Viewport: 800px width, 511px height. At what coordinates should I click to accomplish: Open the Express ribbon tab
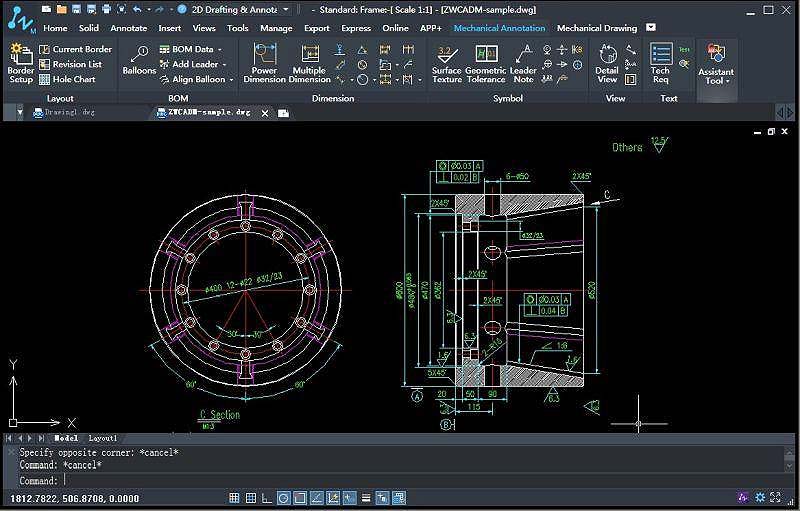point(356,28)
